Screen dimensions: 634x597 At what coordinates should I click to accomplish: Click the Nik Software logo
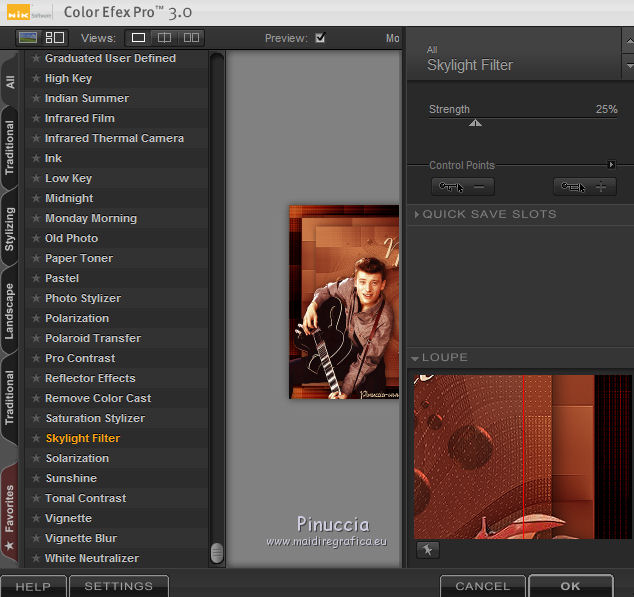pyautogui.click(x=29, y=12)
